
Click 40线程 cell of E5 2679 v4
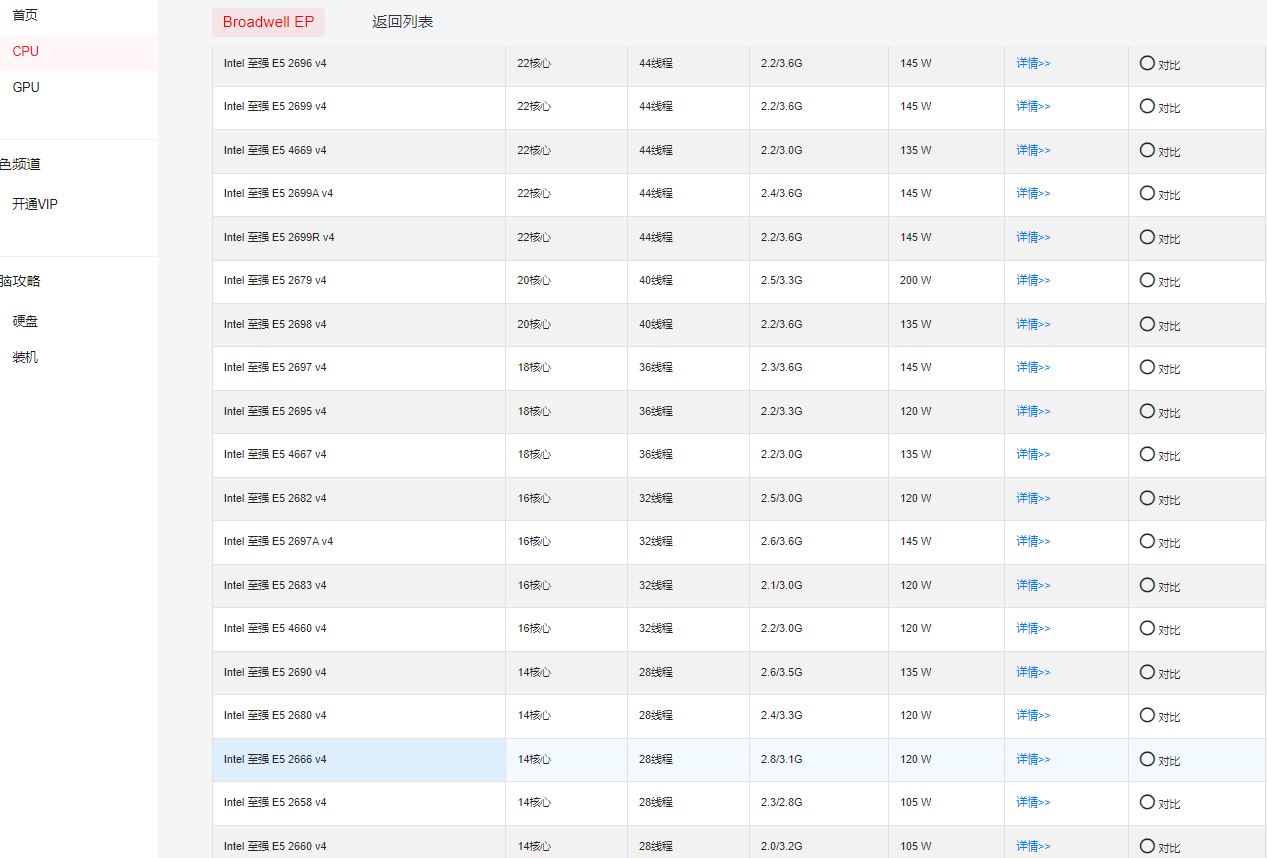point(656,280)
